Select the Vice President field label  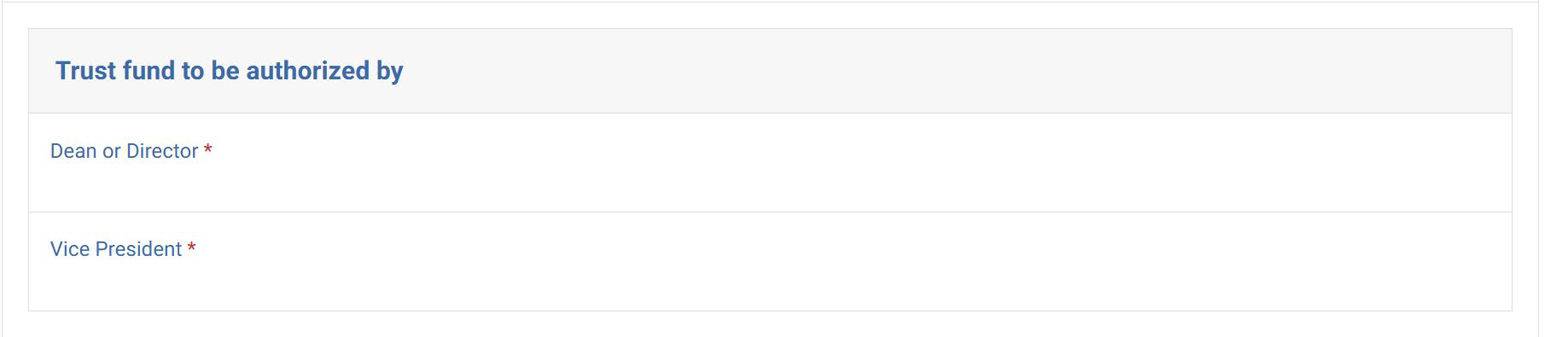[116, 249]
